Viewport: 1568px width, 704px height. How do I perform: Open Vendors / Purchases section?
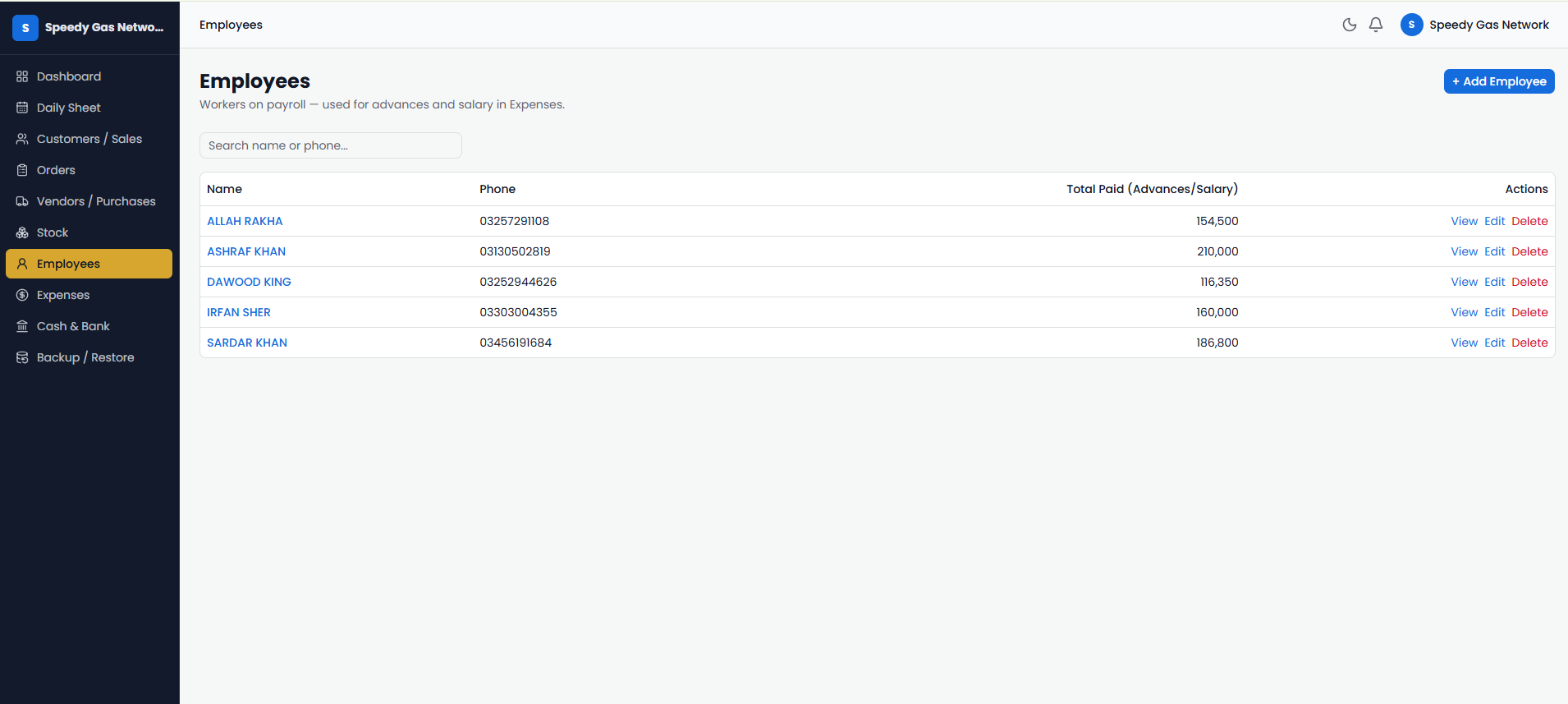89,201
